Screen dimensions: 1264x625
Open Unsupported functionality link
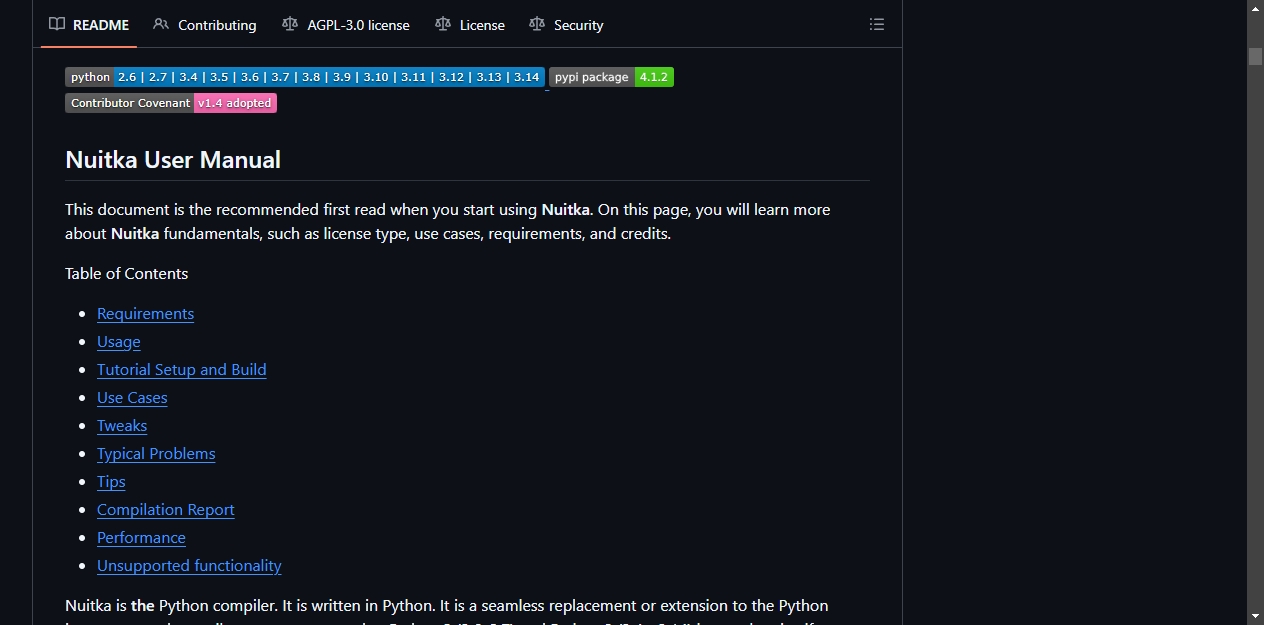pos(189,566)
